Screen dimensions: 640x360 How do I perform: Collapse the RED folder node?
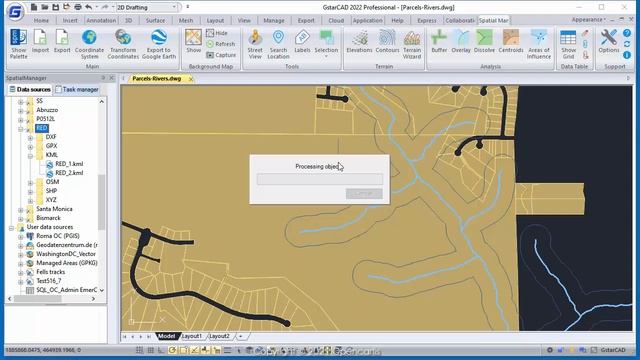20,129
